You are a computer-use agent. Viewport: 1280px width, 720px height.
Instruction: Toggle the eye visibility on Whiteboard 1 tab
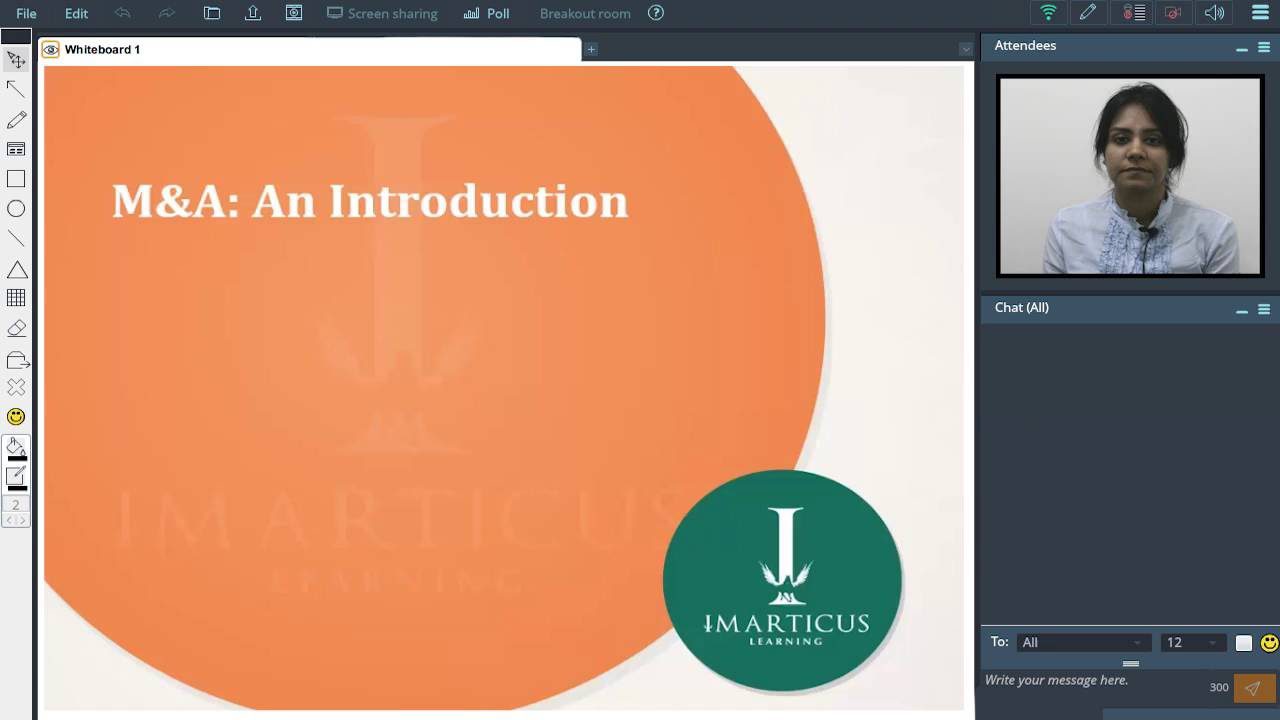[x=49, y=48]
